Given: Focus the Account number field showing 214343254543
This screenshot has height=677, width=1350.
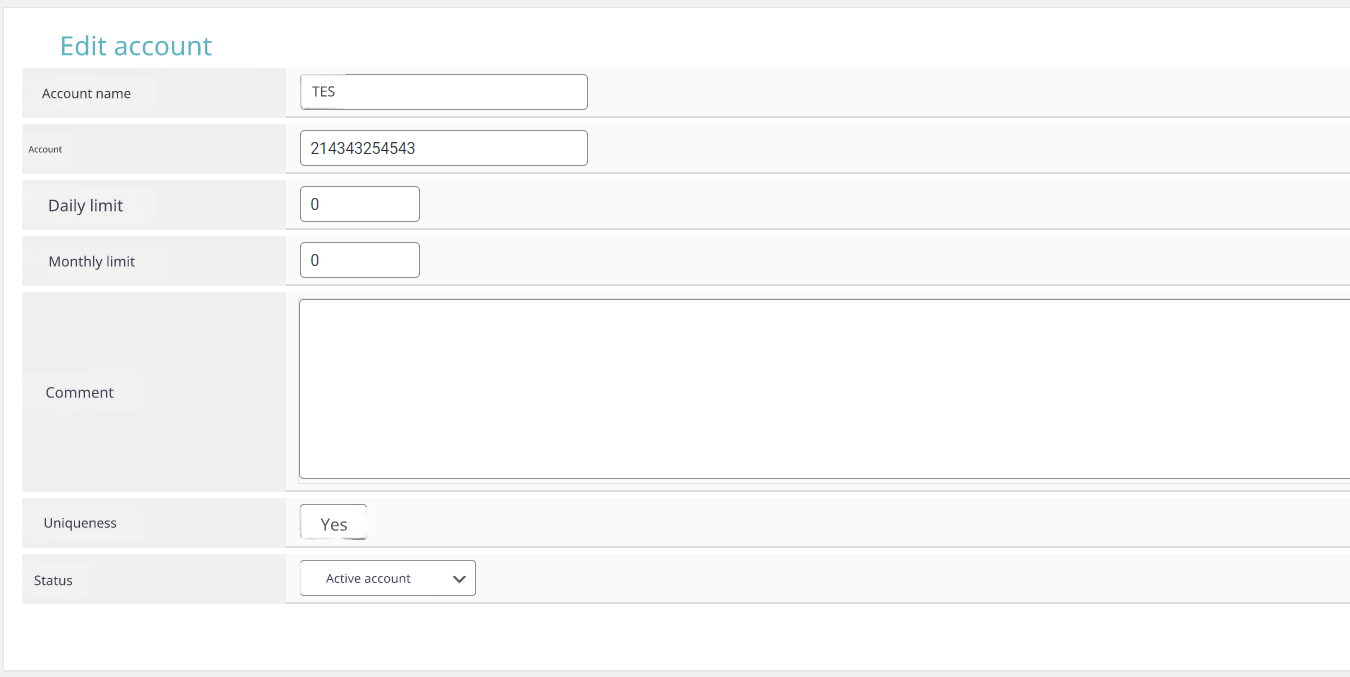Looking at the screenshot, I should [x=443, y=148].
